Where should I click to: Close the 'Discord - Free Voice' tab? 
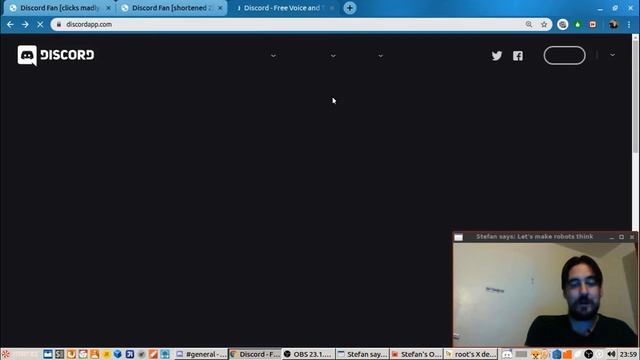pyautogui.click(x=332, y=8)
